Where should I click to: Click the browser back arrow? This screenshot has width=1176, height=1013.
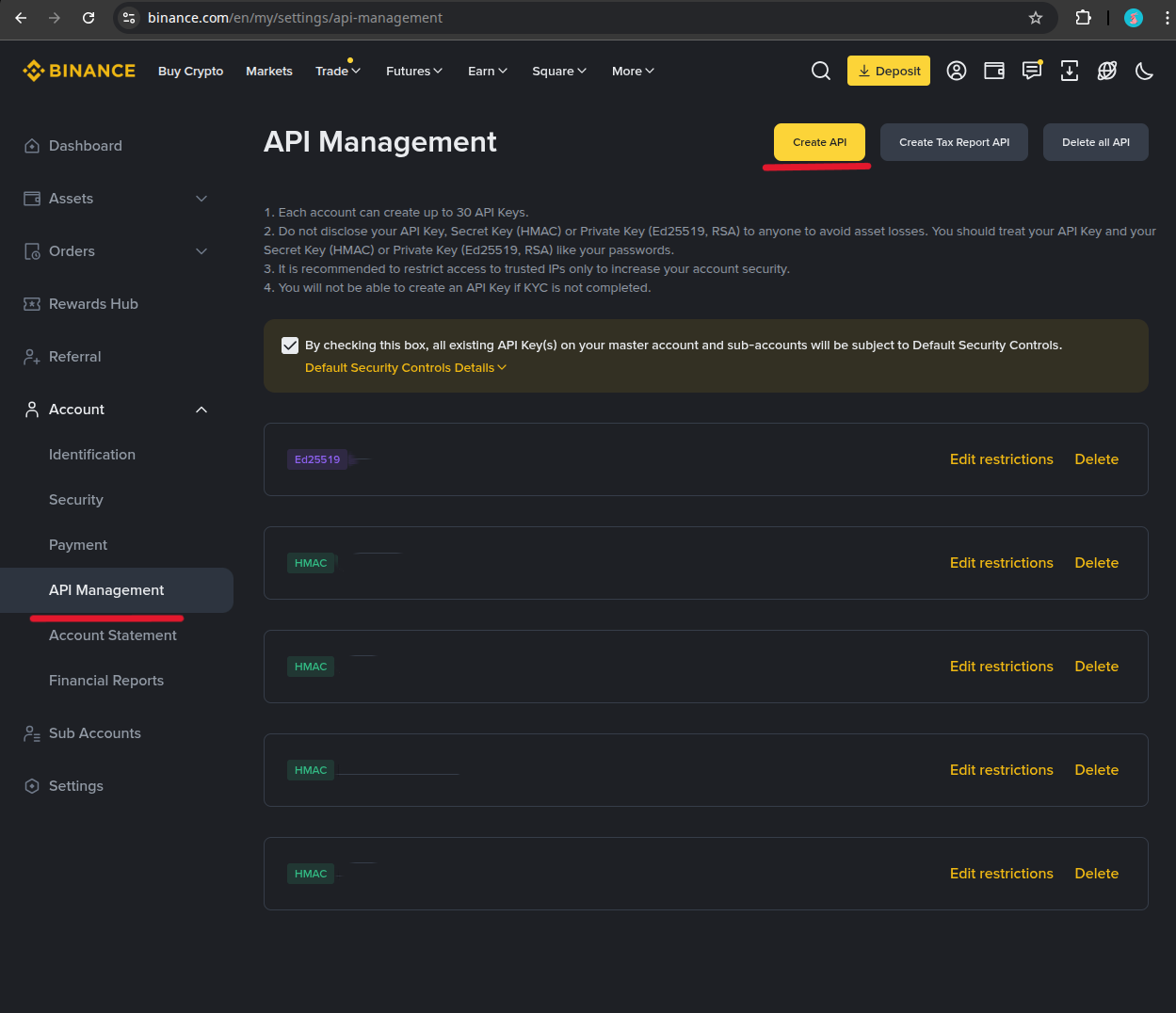21,18
